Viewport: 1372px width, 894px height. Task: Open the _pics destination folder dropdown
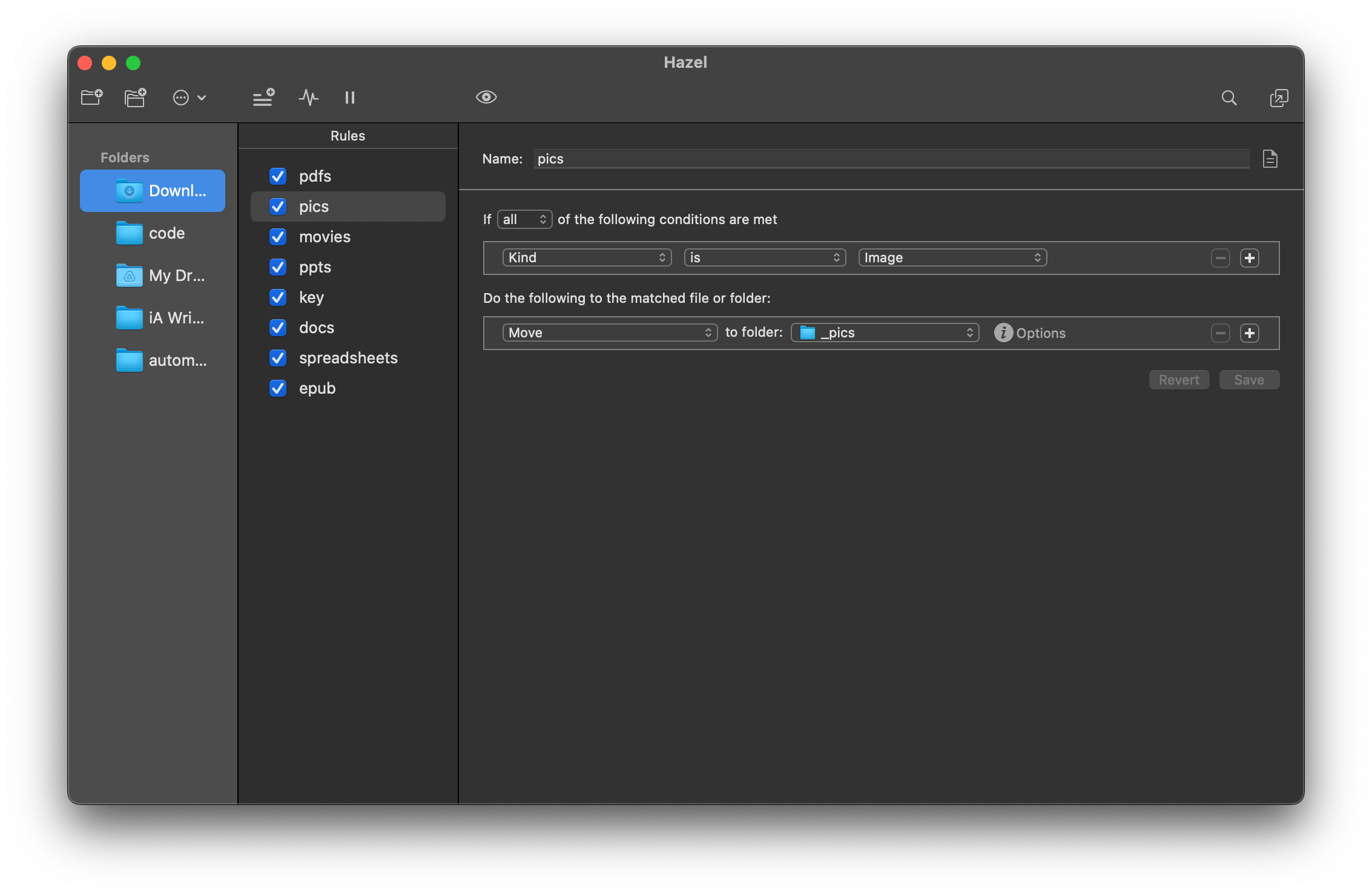click(885, 333)
